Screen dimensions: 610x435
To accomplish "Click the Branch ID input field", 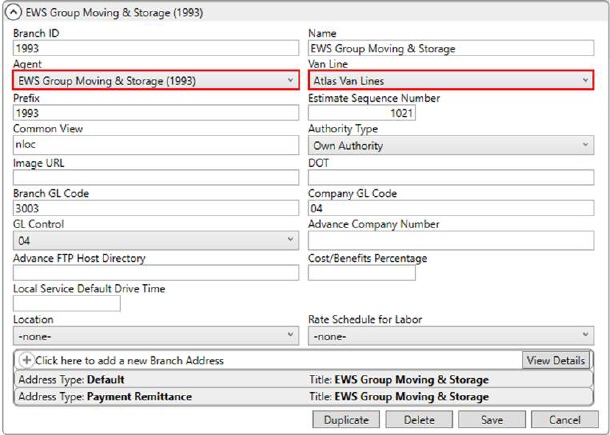I will point(155,48).
